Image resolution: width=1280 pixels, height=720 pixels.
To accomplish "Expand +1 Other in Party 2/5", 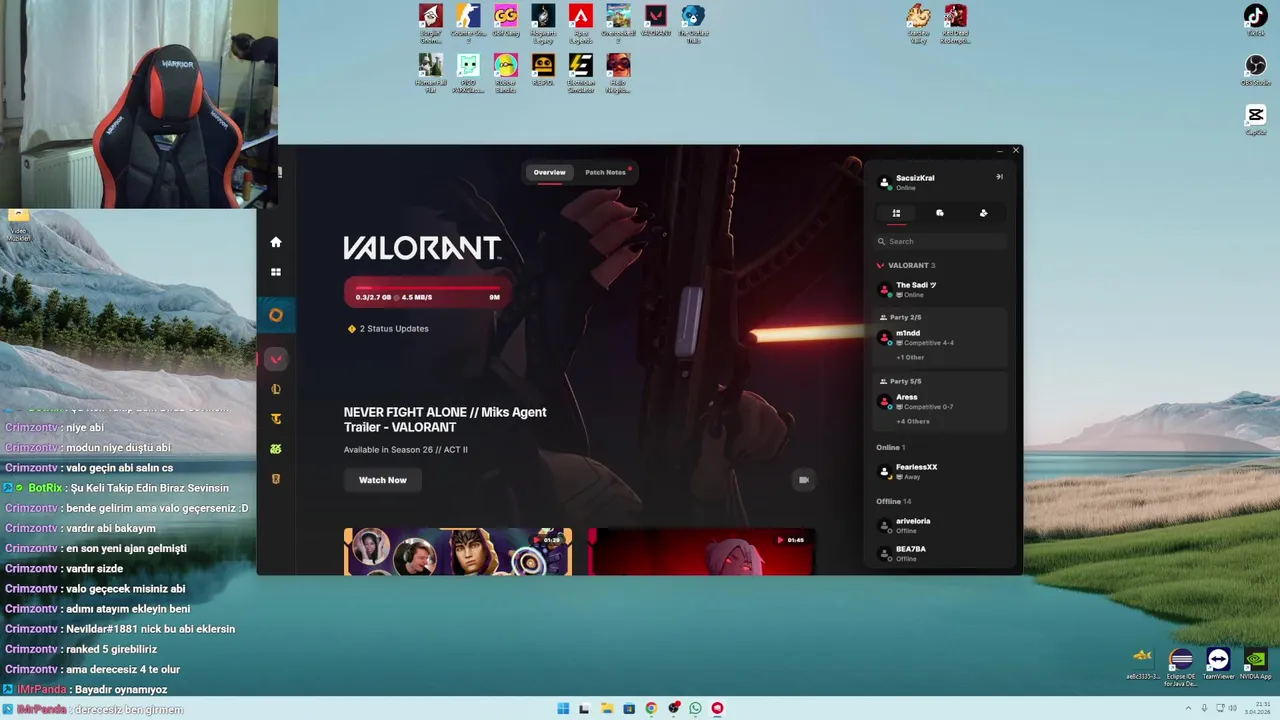I will [x=910, y=357].
